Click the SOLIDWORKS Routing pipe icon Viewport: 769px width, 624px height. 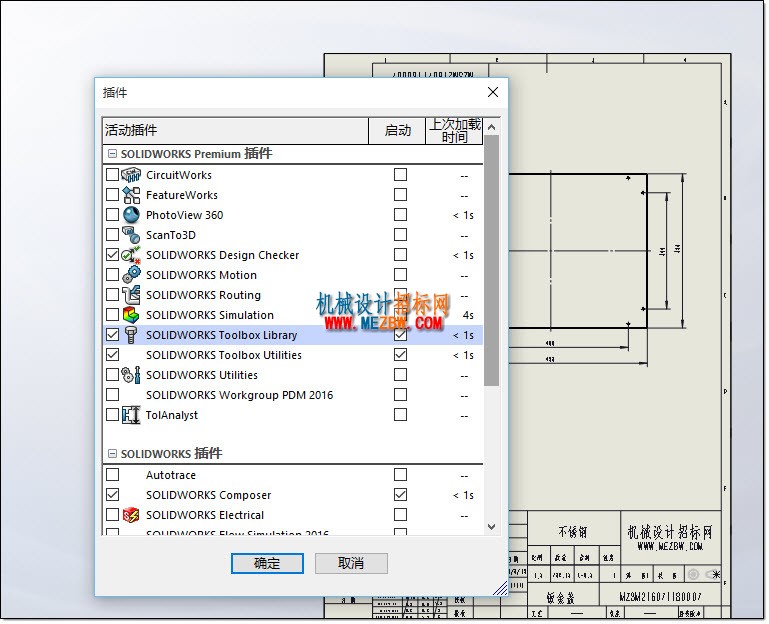tap(131, 295)
